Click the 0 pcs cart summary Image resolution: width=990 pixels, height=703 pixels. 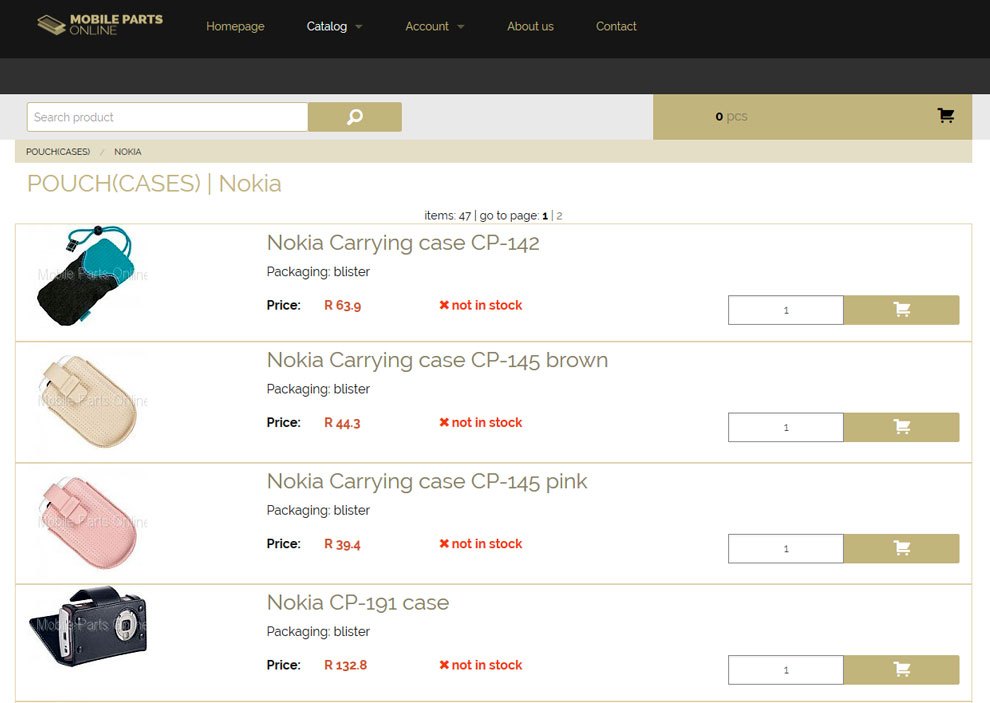tap(731, 116)
